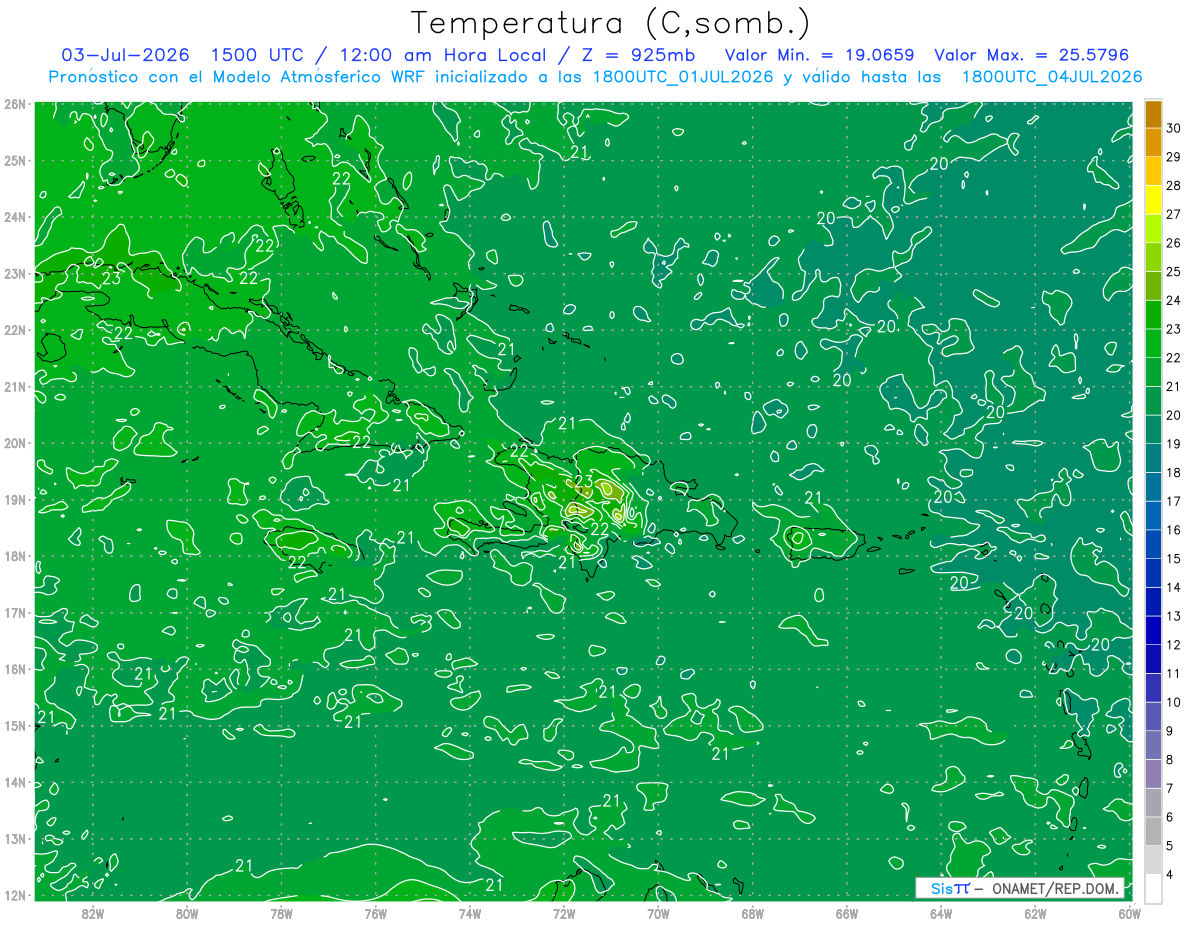
Task: Select the brown swatch above 30 on the color scale
Action: tap(1153, 115)
